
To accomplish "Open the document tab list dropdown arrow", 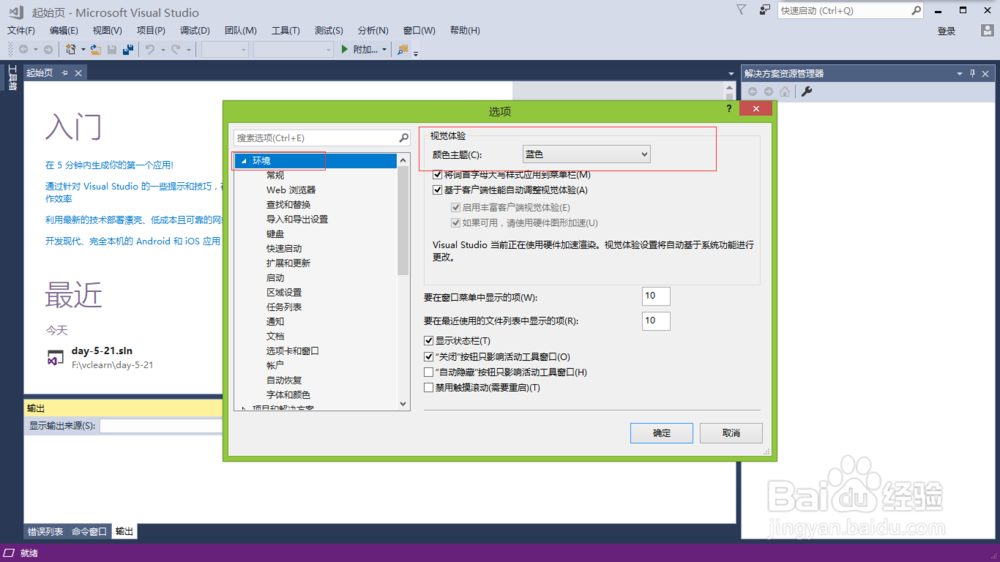I will pyautogui.click(x=731, y=73).
